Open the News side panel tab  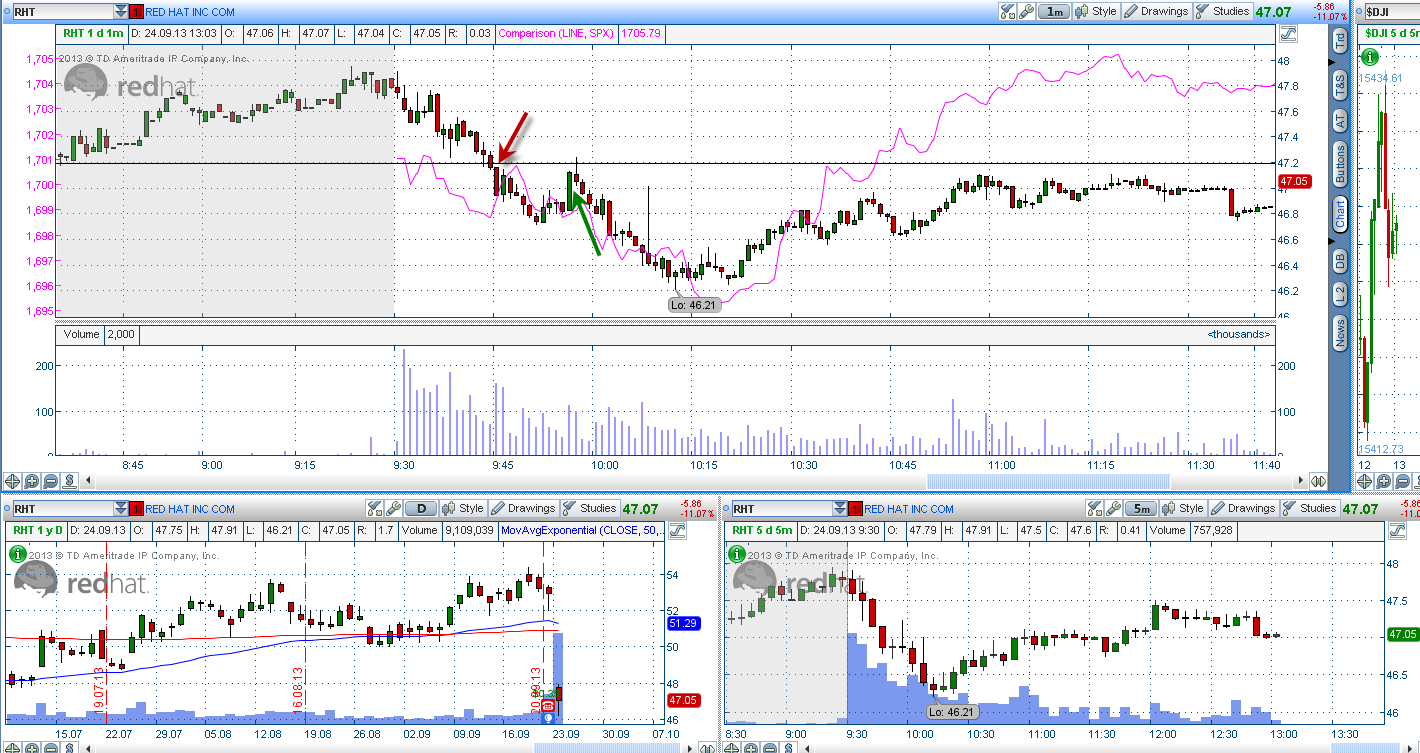(x=1340, y=331)
